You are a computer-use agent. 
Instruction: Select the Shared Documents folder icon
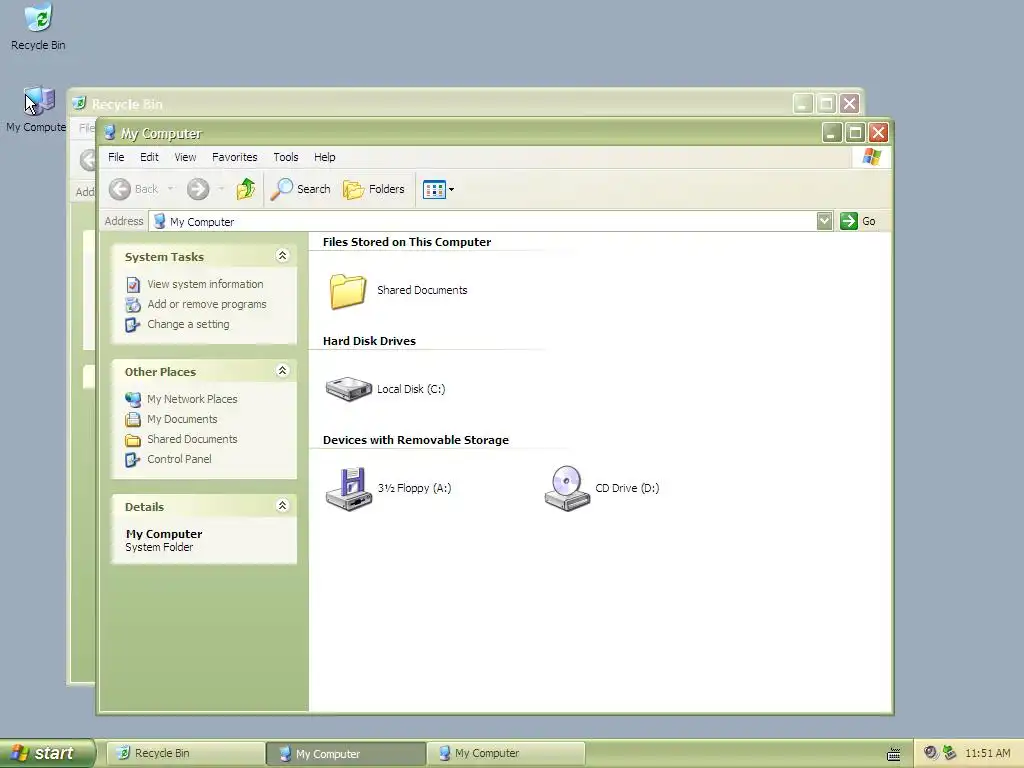(347, 291)
